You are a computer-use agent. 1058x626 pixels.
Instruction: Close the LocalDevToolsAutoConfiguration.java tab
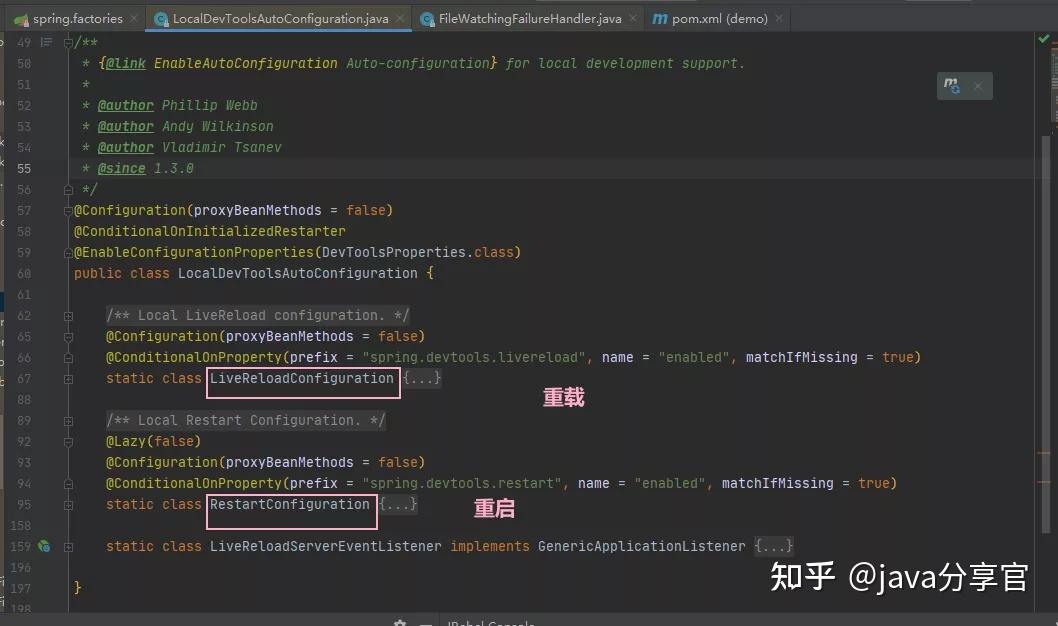[x=400, y=18]
